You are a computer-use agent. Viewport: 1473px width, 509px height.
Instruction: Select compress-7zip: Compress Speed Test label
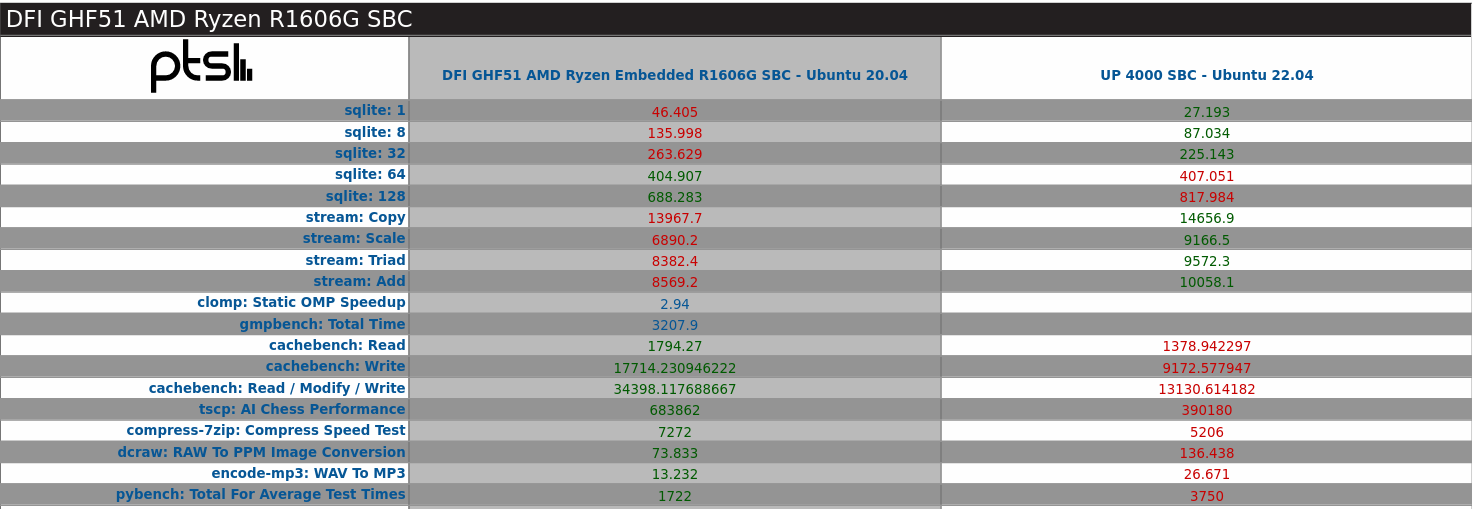pyautogui.click(x=266, y=431)
